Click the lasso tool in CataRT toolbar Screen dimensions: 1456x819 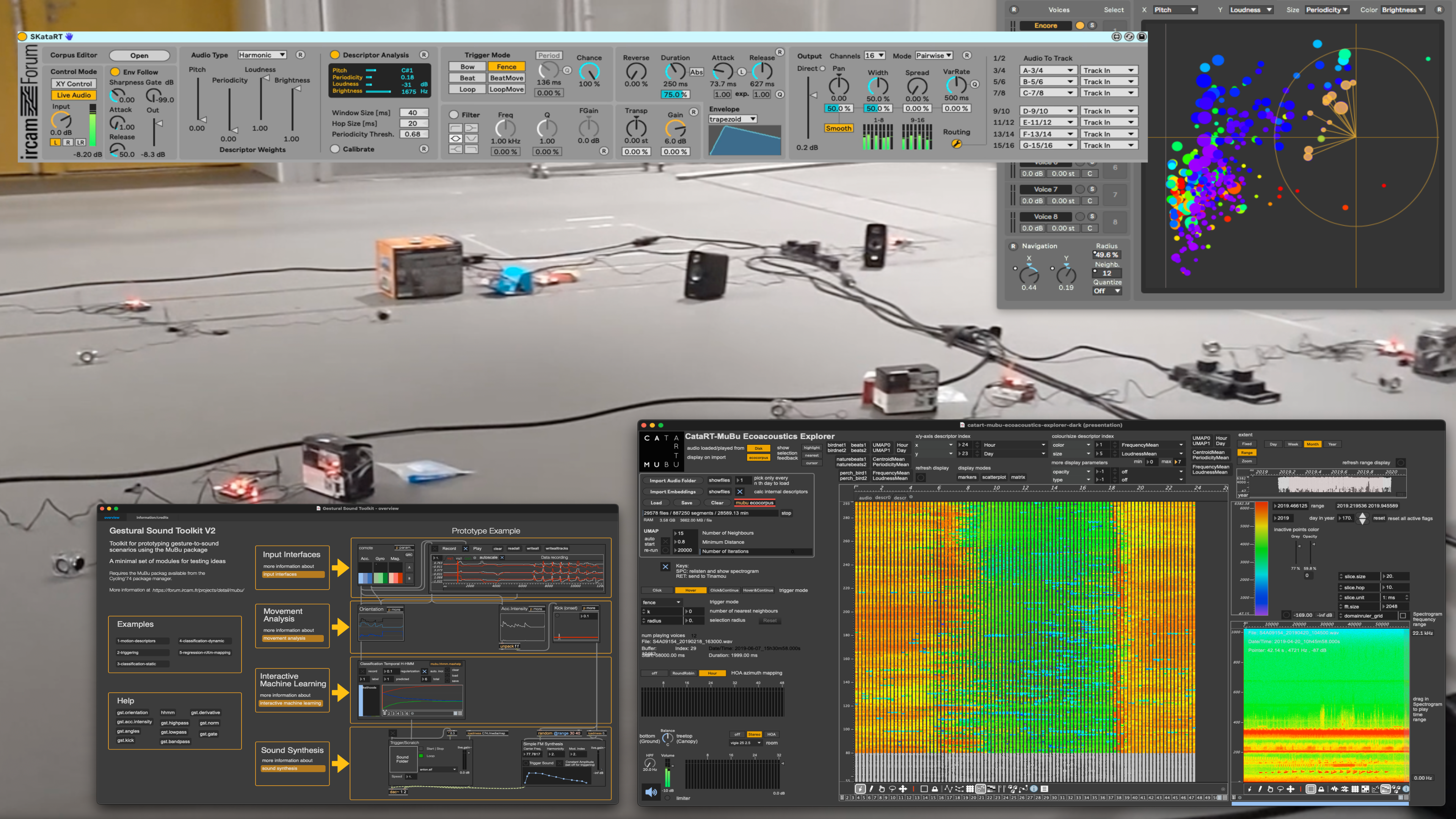tap(893, 789)
